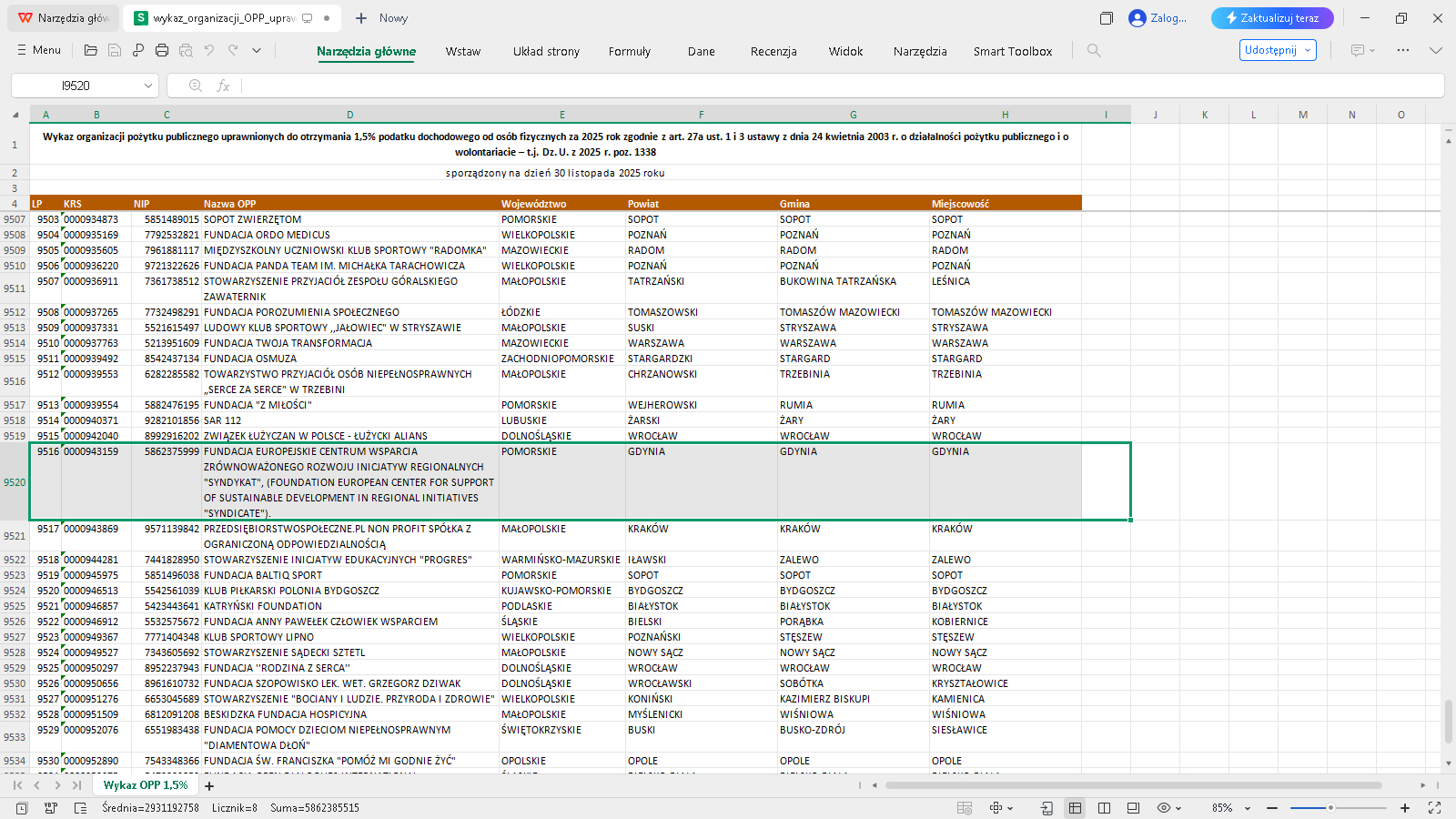Screen dimensions: 1456x819
Task: Click the Print icon in quick toolbar
Action: (162, 51)
